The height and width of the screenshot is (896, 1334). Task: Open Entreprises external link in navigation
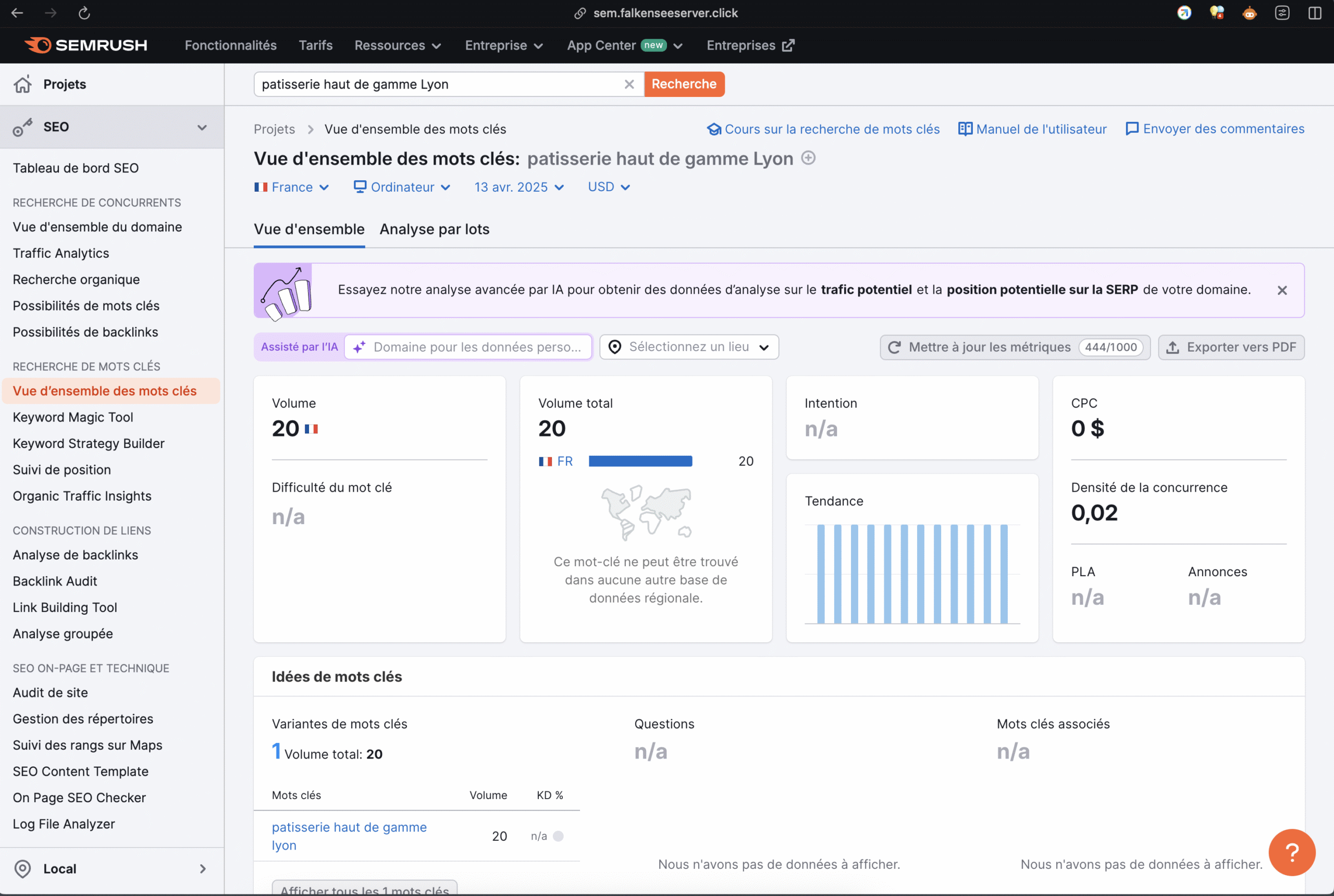coord(750,45)
